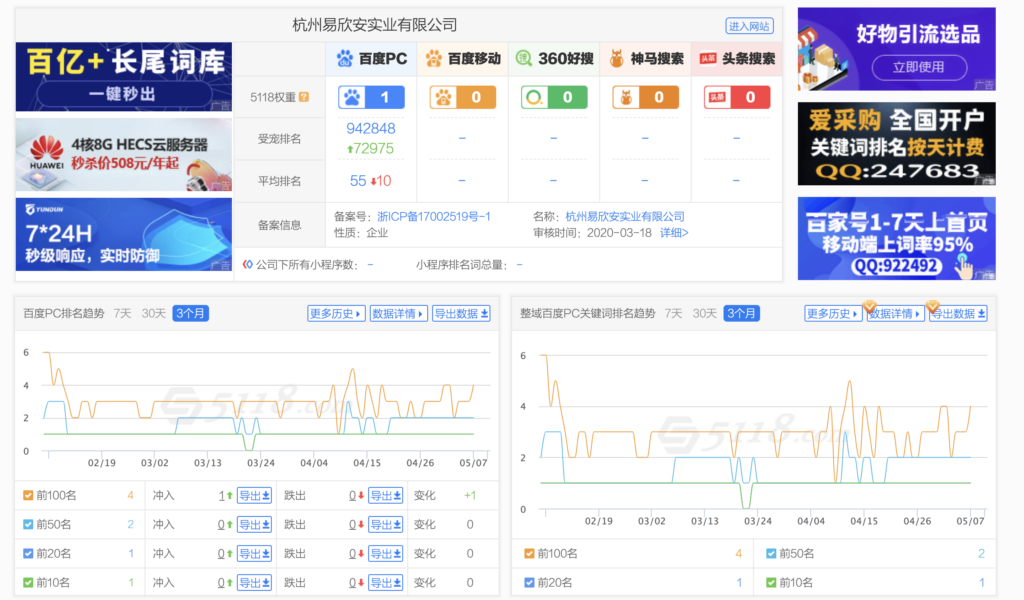1024x600 pixels.
Task: Toggle the 前100名 checkbox in the 整域 keyword trend panel
Action: [529, 554]
